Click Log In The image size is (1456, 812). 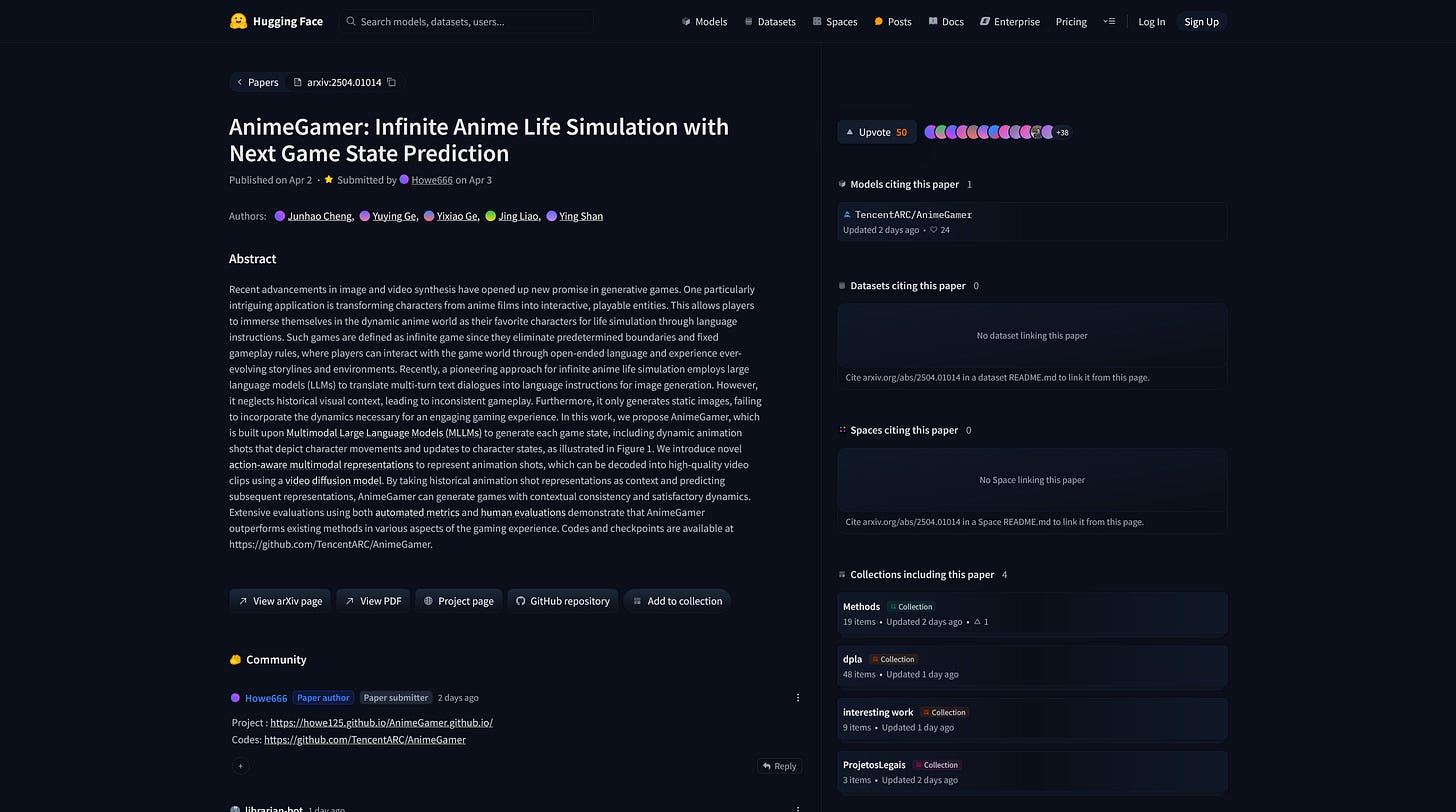point(1151,21)
